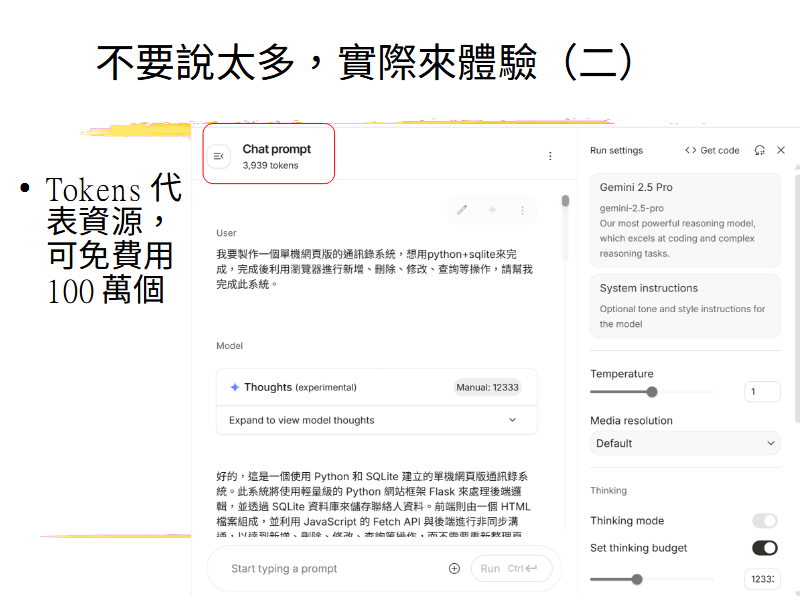Viewport: 800px width, 600px height.
Task: Adjust the Temperature slider
Action: click(652, 392)
